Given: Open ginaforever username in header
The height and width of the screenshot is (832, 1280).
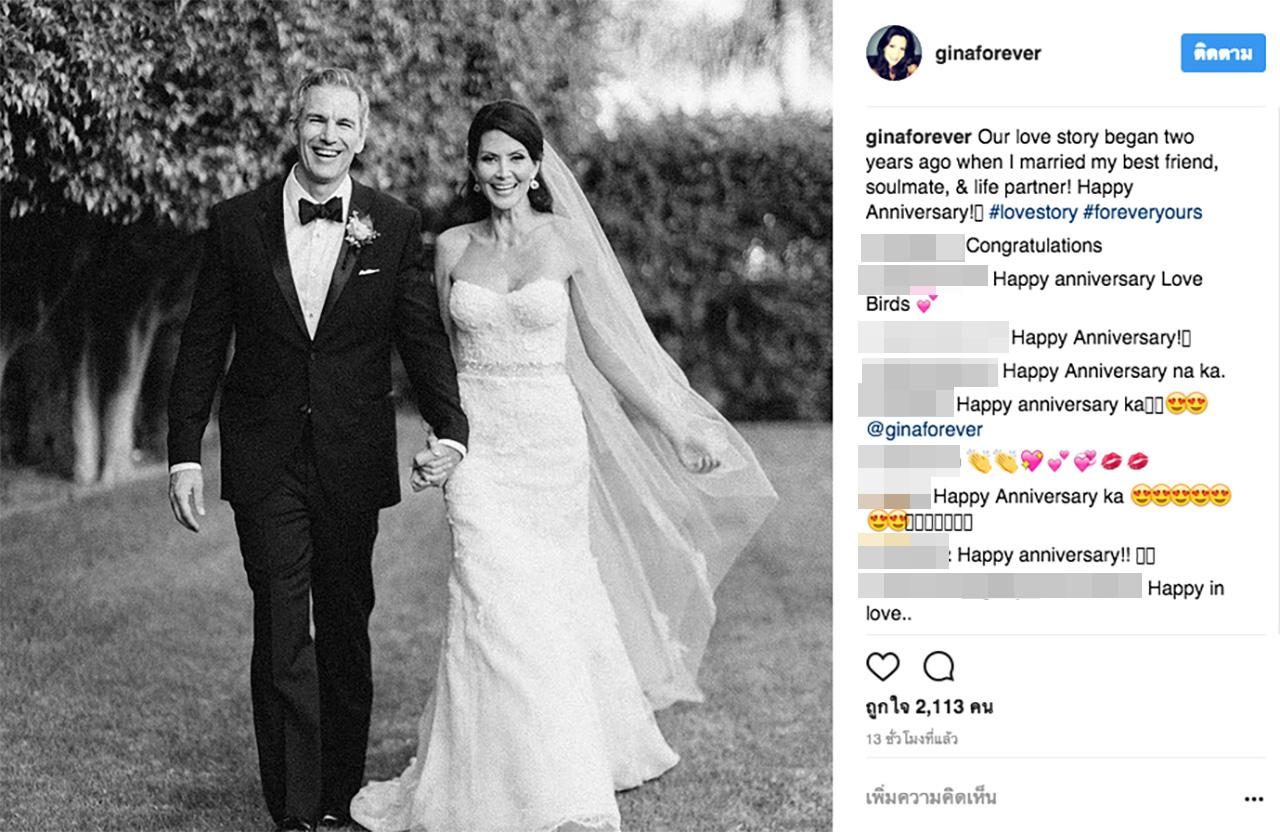Looking at the screenshot, I should pos(988,53).
